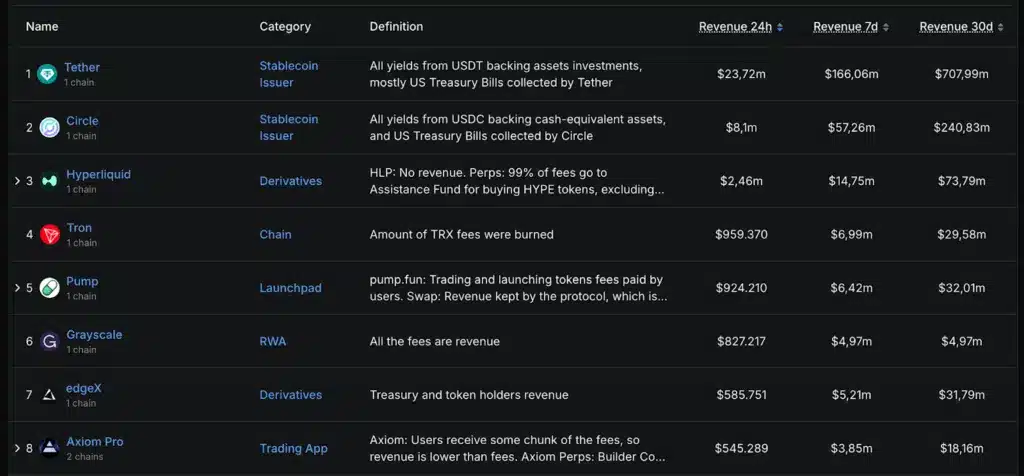Click the Tron logo icon
Screen dimensions: 1024x476
(x=49, y=235)
